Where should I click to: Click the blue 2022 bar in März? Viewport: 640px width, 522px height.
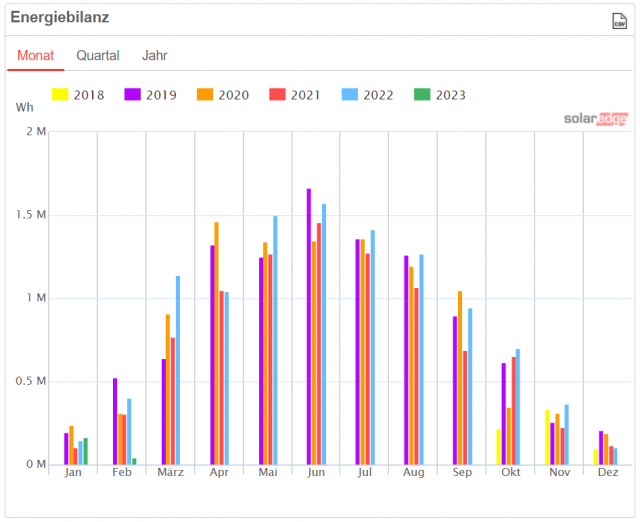click(178, 370)
